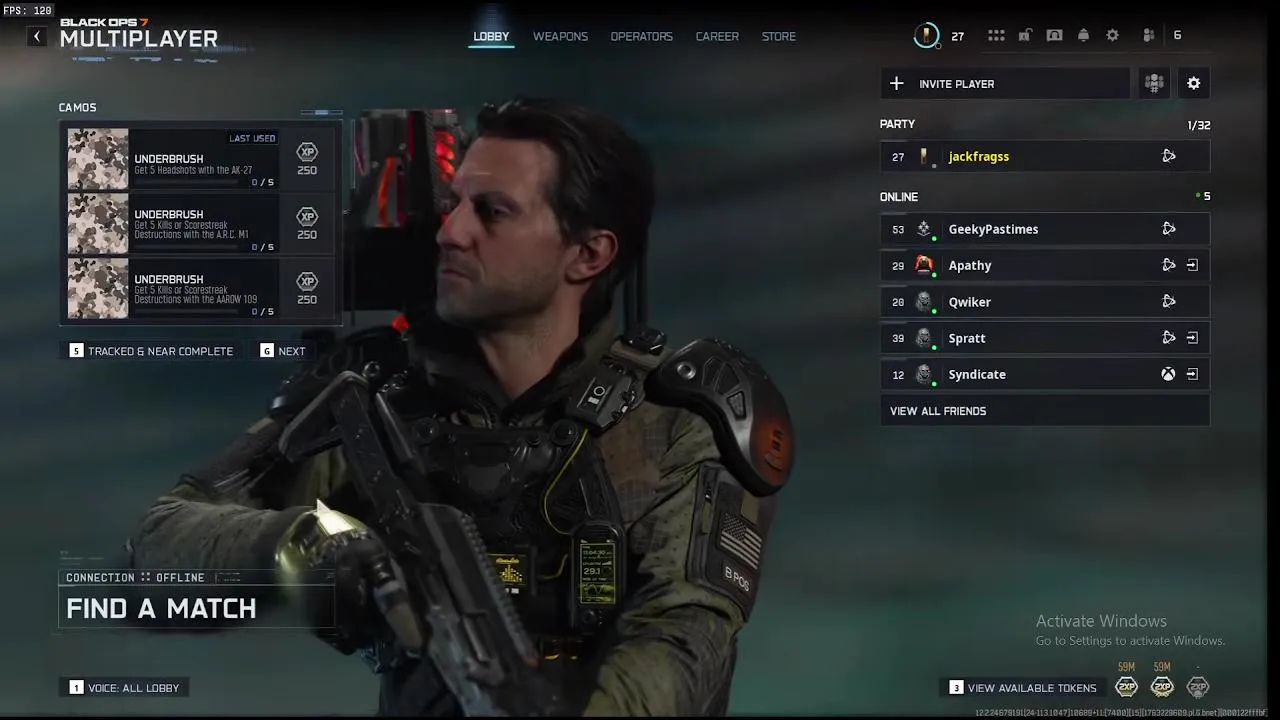Image resolution: width=1280 pixels, height=720 pixels.
Task: Click the Connection Offline status text
Action: pyautogui.click(x=135, y=578)
